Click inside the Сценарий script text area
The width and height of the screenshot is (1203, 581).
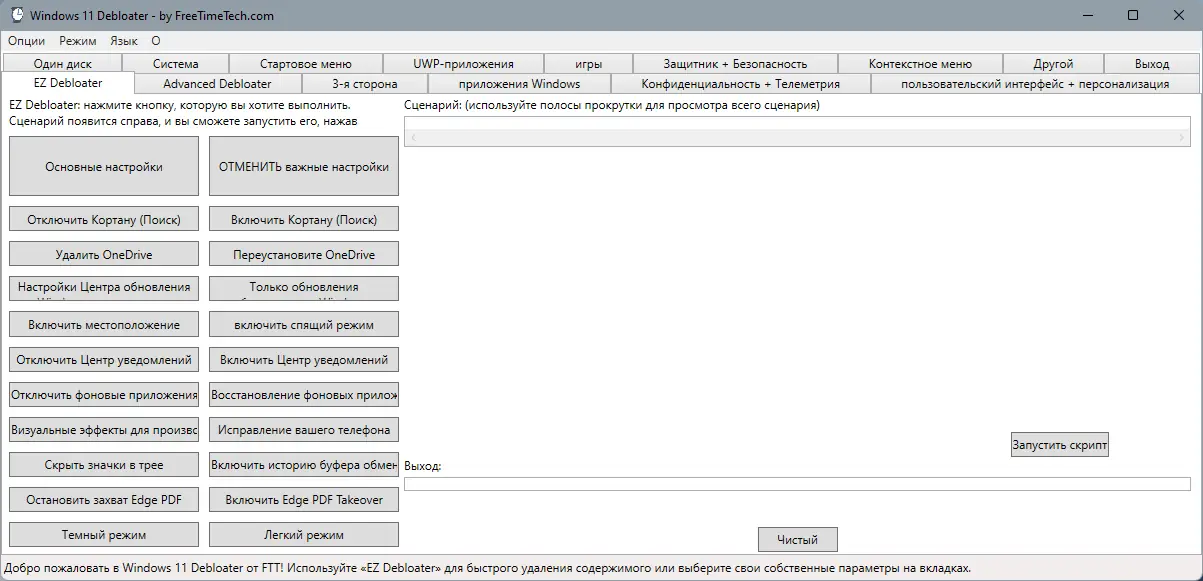point(797,124)
